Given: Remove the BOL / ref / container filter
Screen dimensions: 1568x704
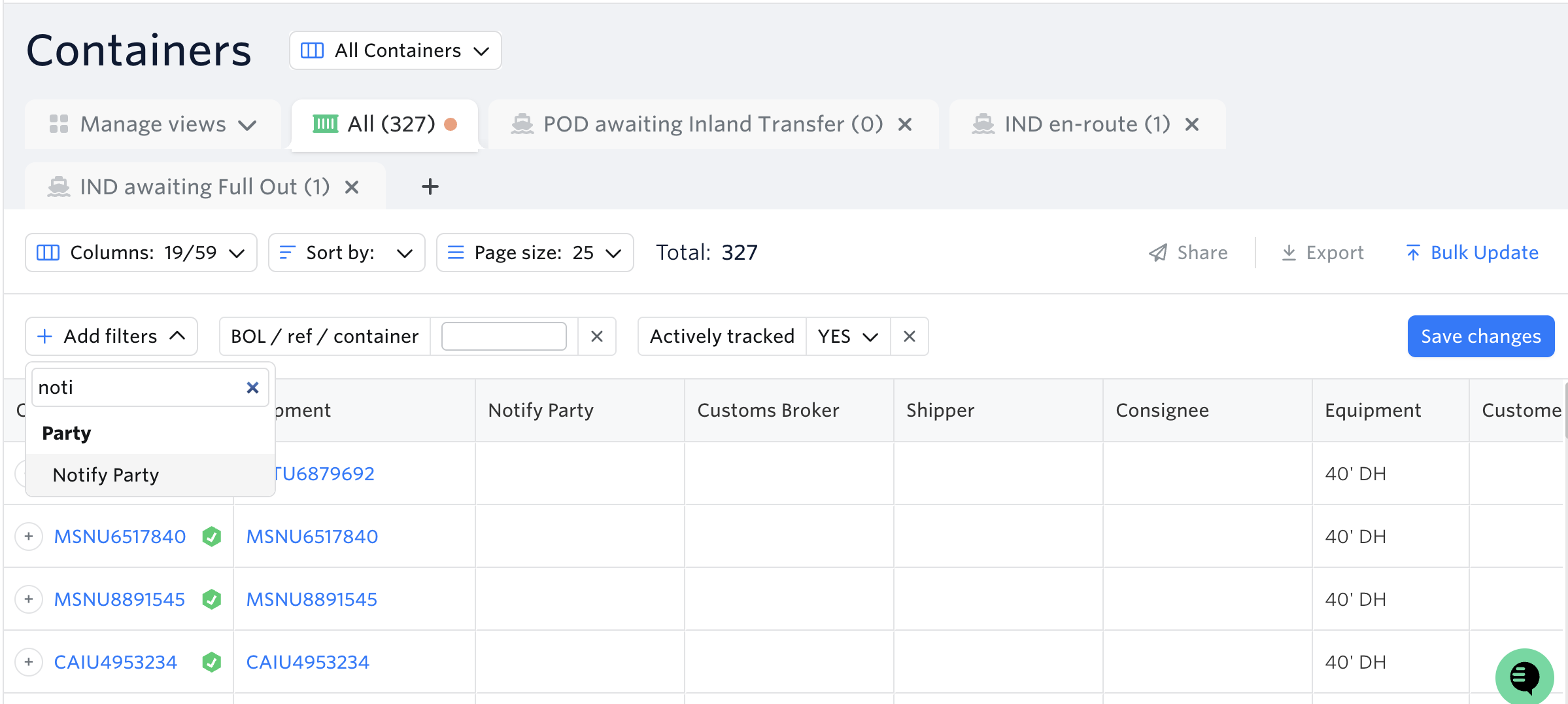Looking at the screenshot, I should pyautogui.click(x=597, y=336).
